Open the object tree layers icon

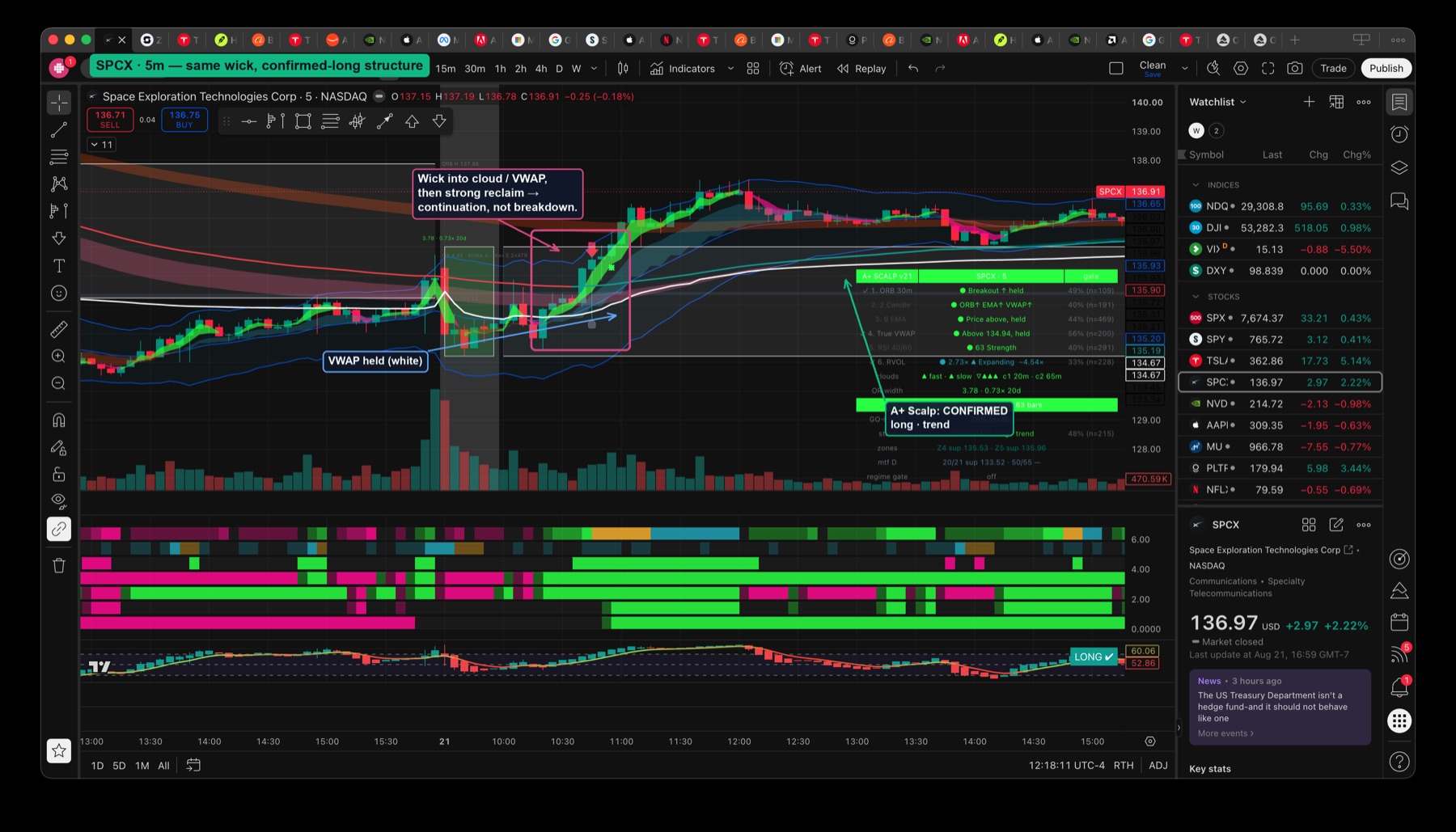(1399, 167)
